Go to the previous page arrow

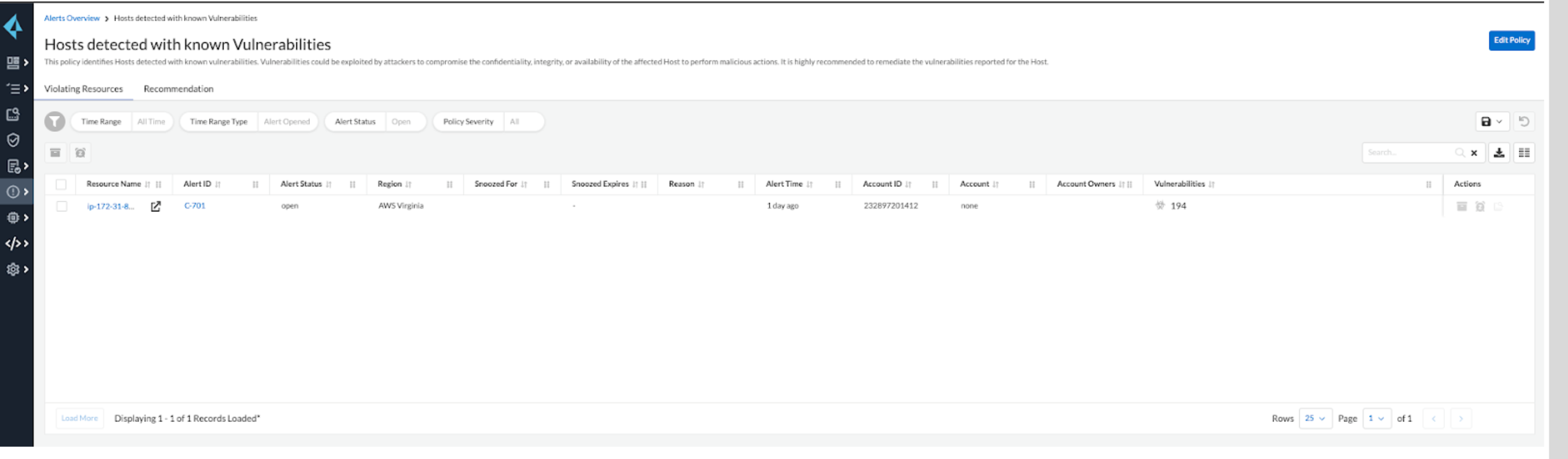1433,418
